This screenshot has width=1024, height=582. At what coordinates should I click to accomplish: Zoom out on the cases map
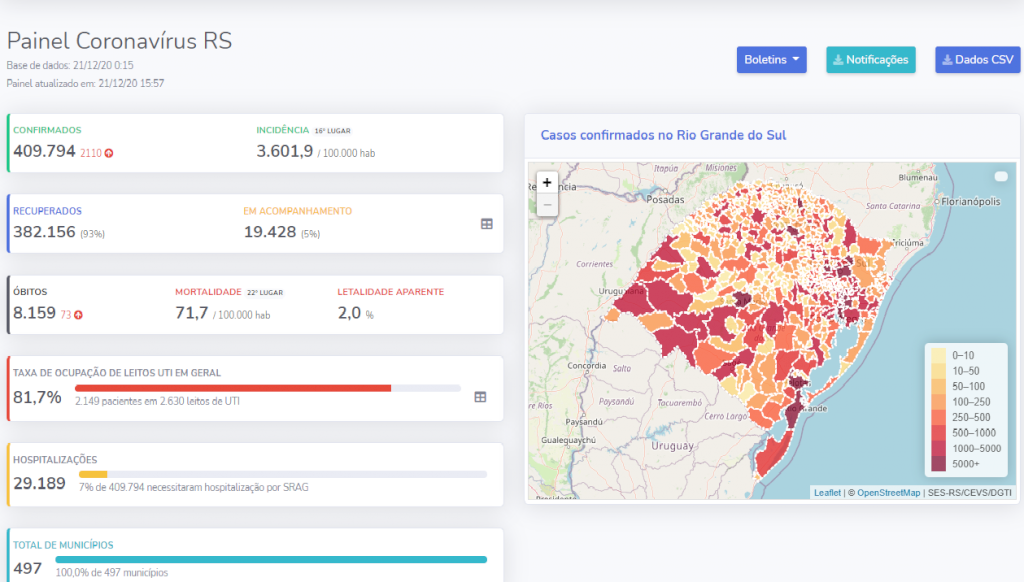pyautogui.click(x=546, y=205)
